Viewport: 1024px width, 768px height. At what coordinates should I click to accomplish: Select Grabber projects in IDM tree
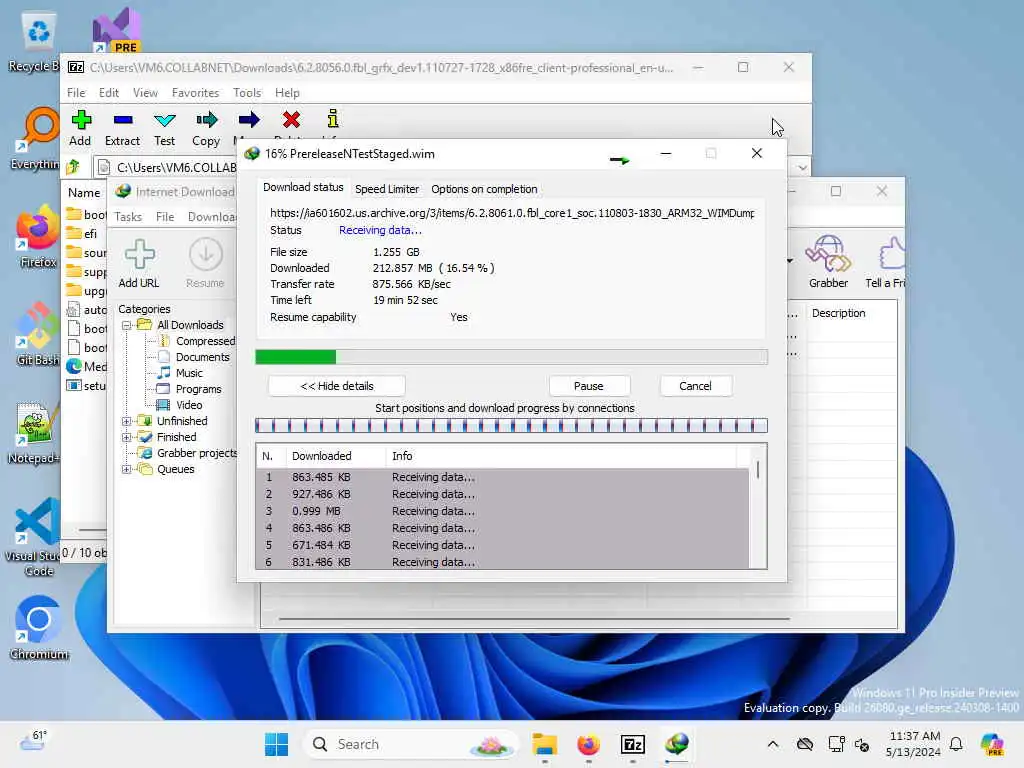(x=197, y=453)
